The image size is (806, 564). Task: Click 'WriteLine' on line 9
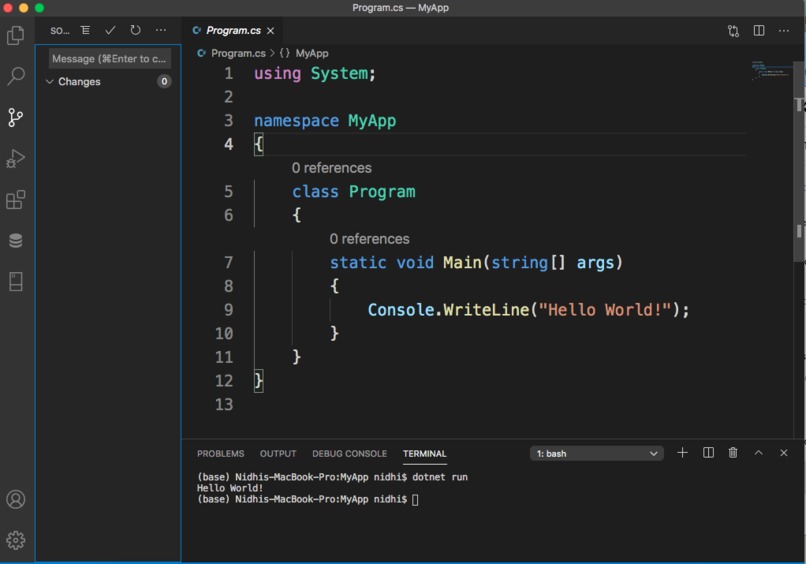pos(486,310)
